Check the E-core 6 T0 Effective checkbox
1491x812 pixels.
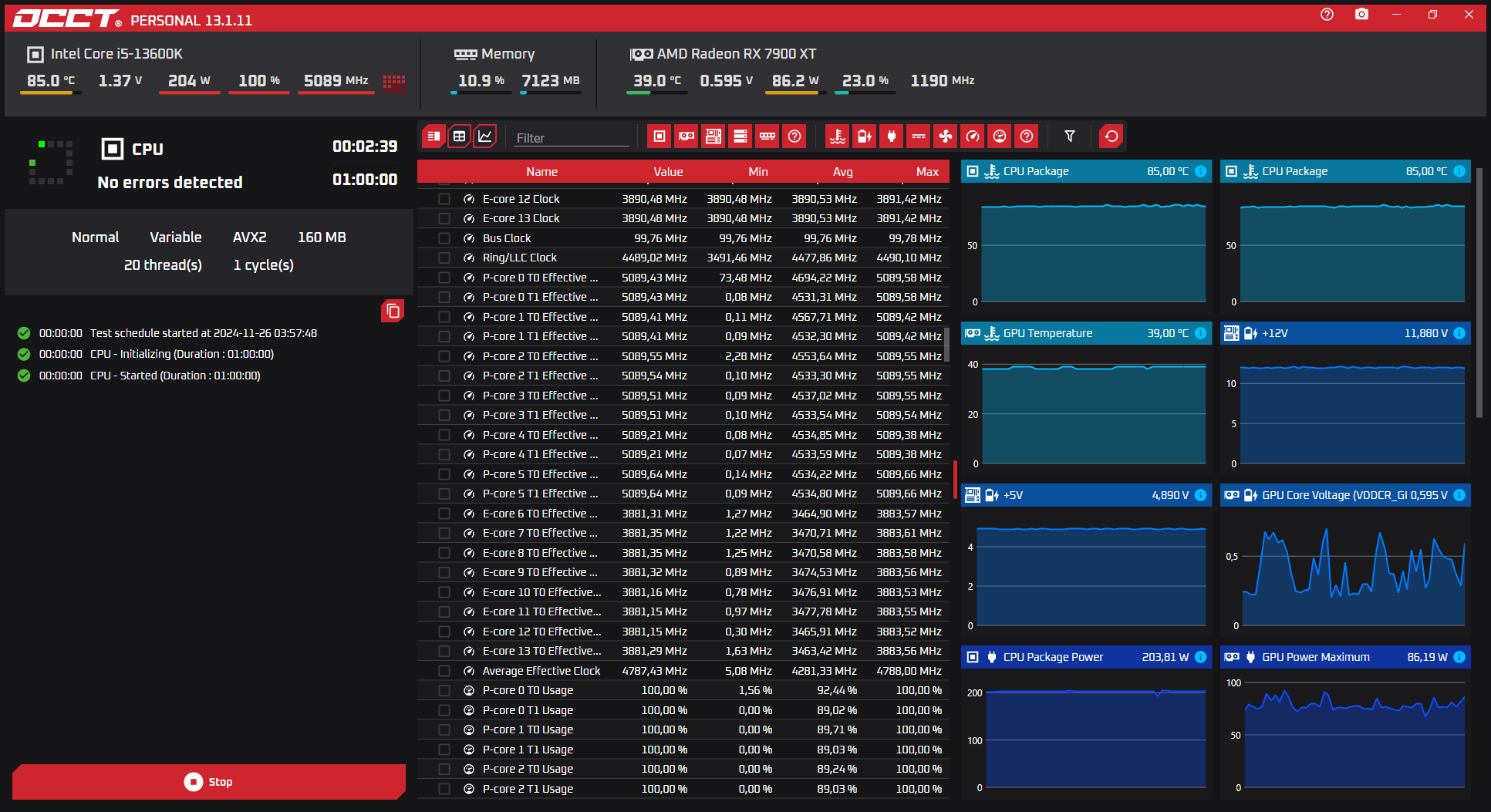coord(444,514)
